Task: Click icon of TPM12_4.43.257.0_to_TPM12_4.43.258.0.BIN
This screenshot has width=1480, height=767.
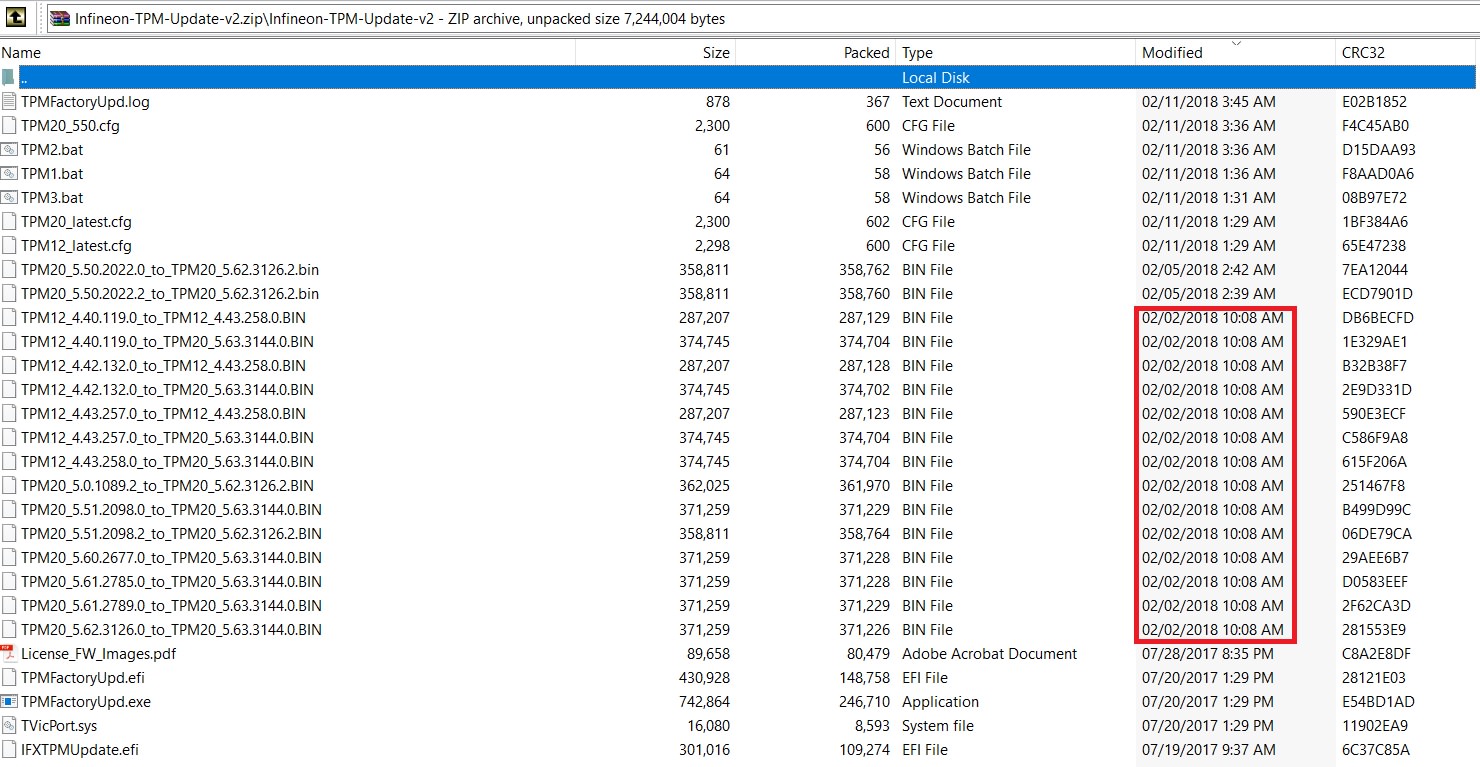Action: [9, 414]
